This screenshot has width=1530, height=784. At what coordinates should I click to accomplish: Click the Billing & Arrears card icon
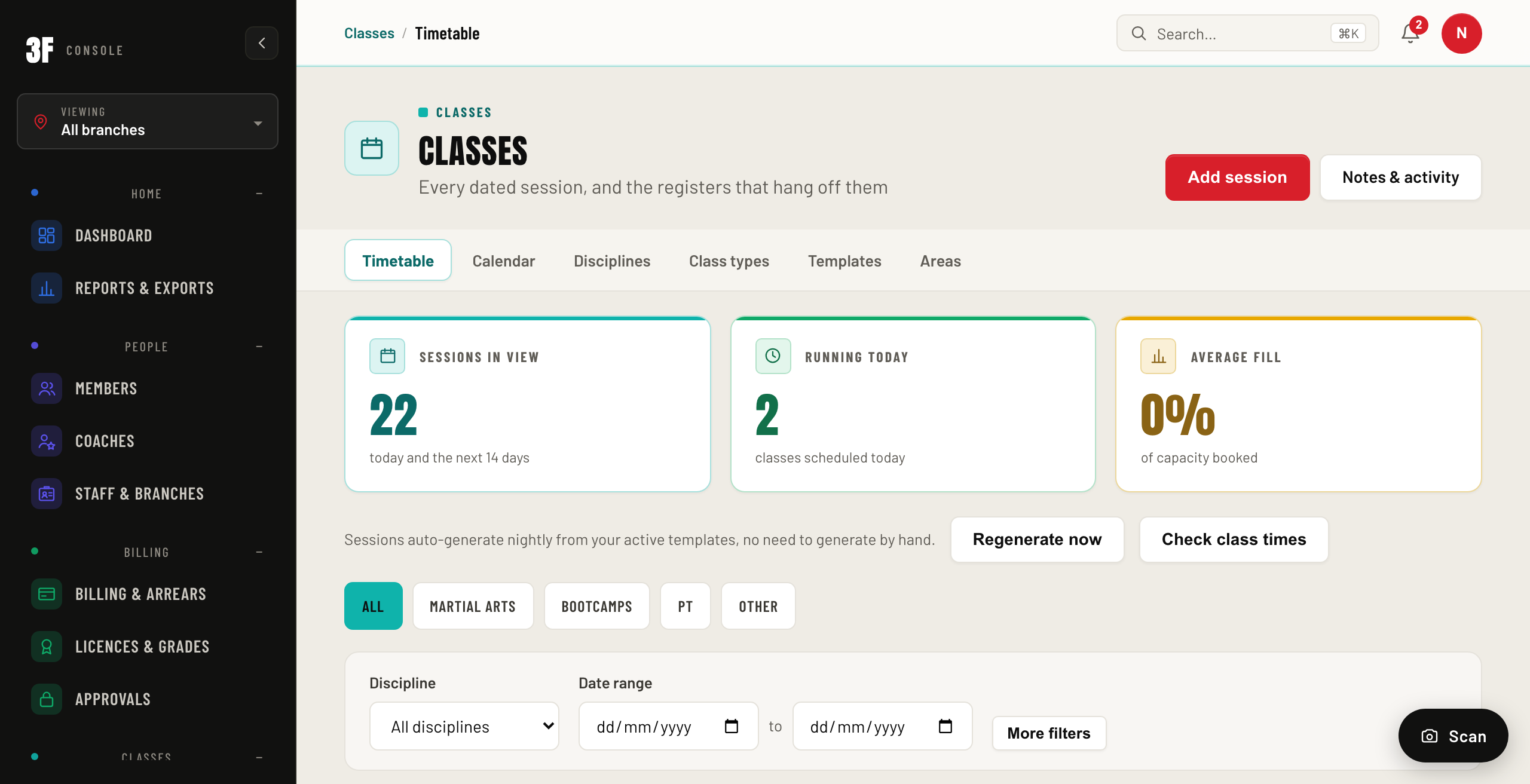click(x=47, y=594)
